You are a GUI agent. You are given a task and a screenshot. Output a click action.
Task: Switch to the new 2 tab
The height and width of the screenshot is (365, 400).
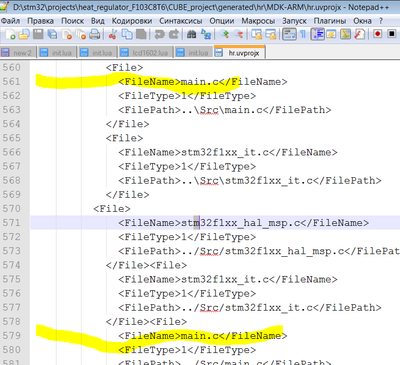[x=18, y=52]
